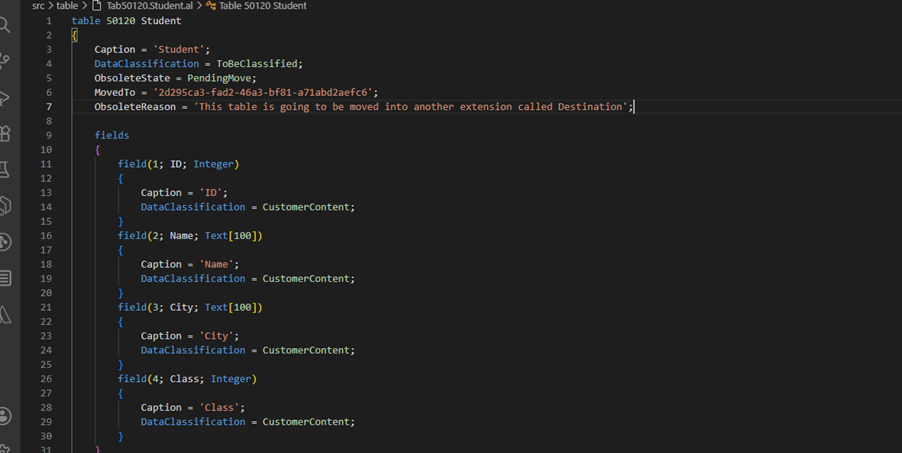Click 'DataClassification' on line 19
902x453 pixels.
tap(193, 279)
